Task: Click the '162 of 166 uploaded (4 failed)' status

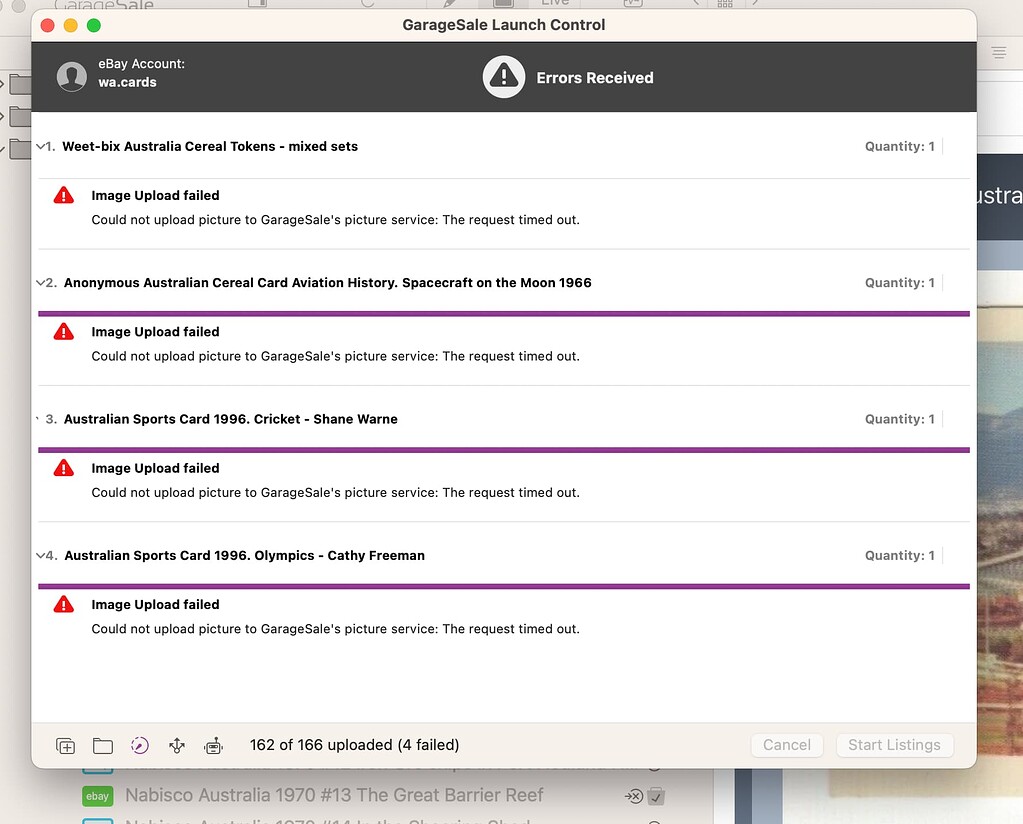Action: point(354,745)
